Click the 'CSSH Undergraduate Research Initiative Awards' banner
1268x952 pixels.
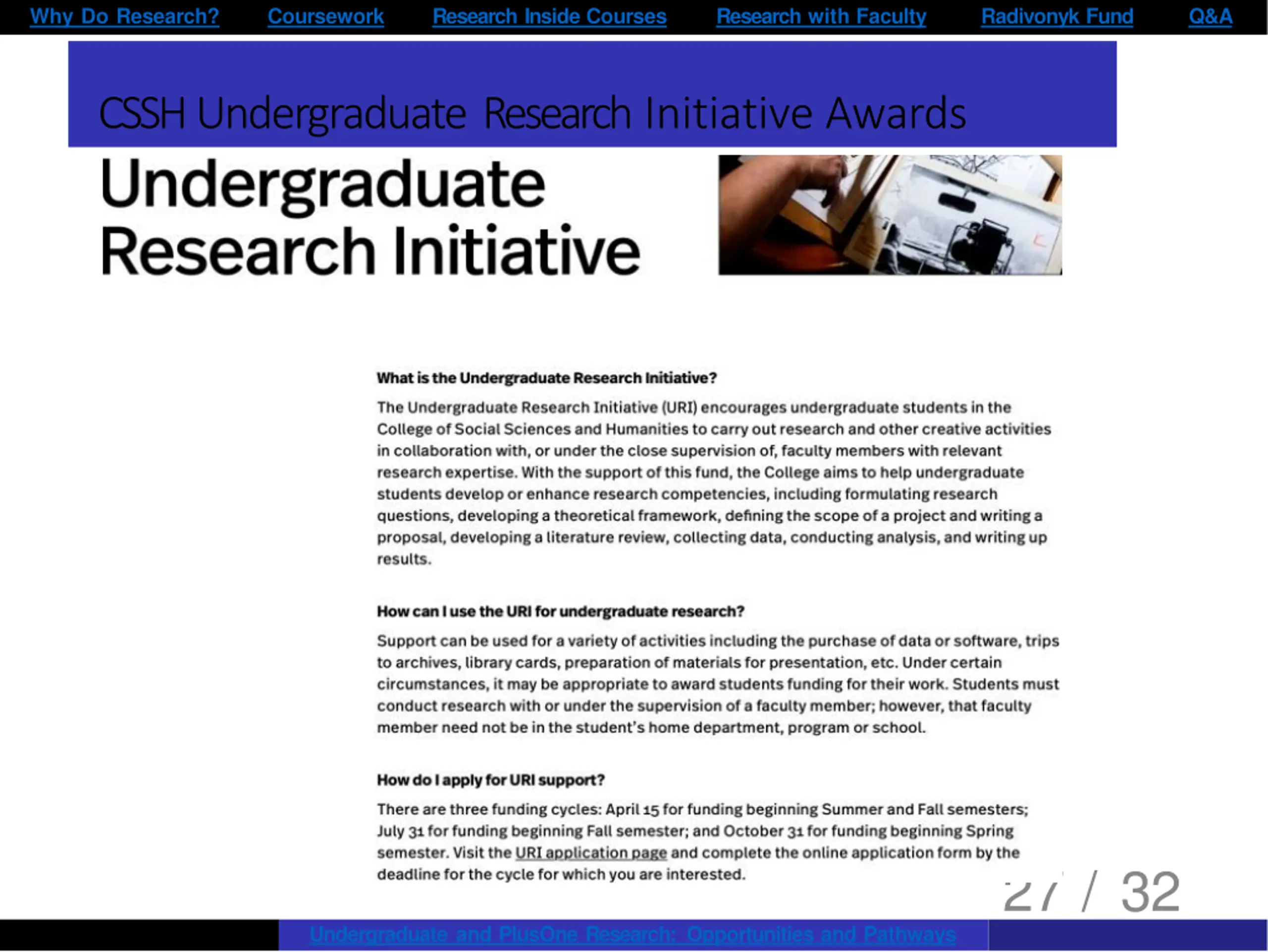[x=532, y=113]
